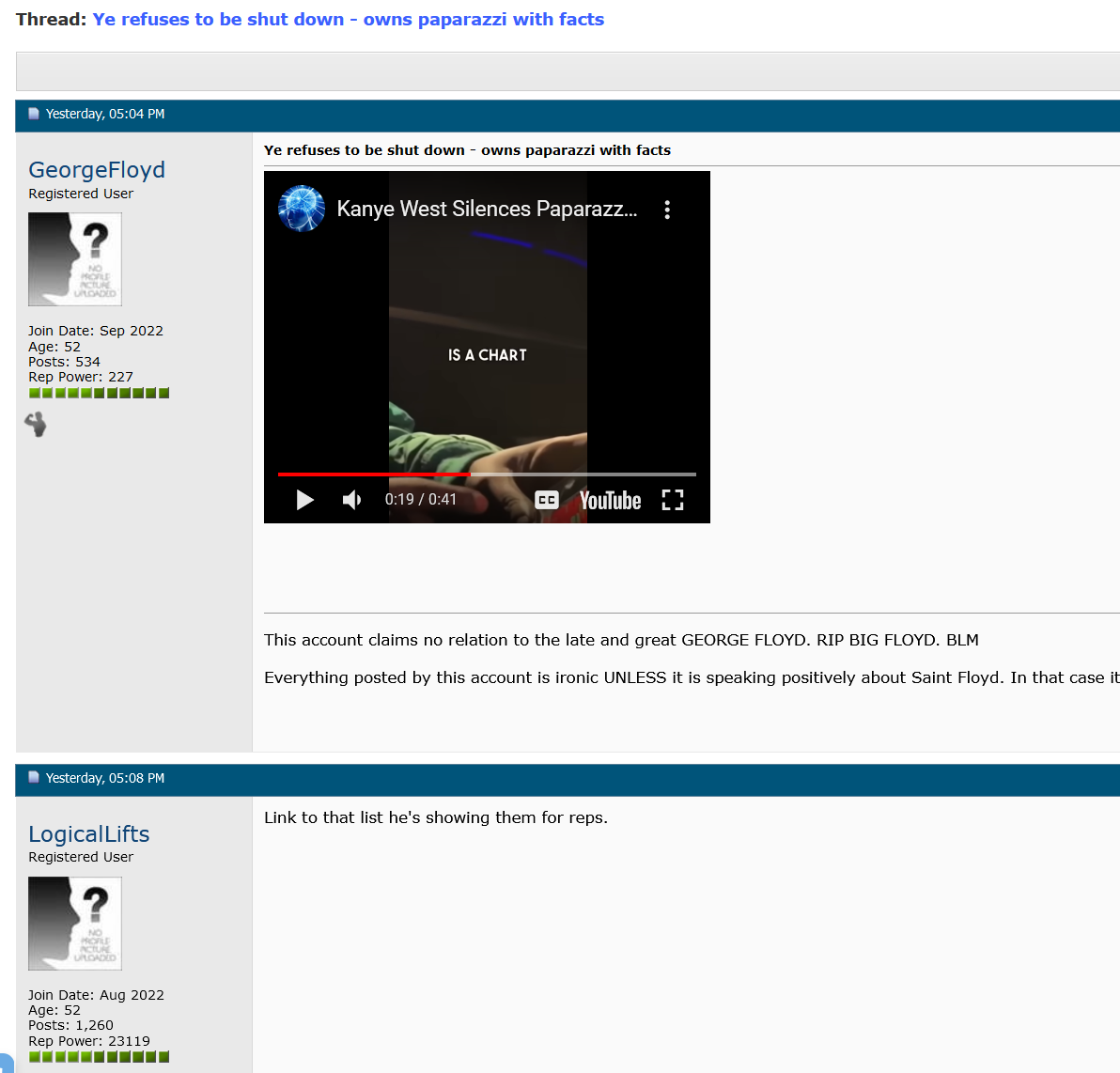Select signature line 'This account claims no relation'
Image resolution: width=1120 pixels, height=1073 pixels.
[x=621, y=640]
